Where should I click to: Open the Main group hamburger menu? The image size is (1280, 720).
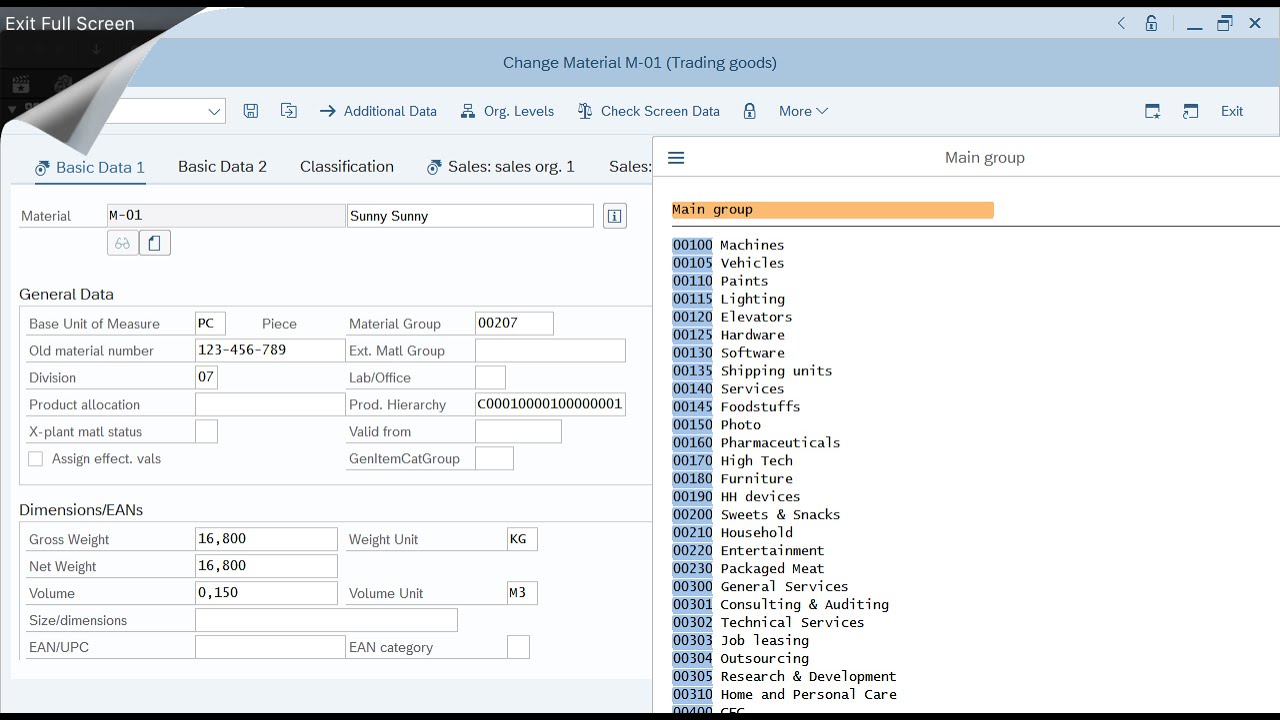point(676,158)
